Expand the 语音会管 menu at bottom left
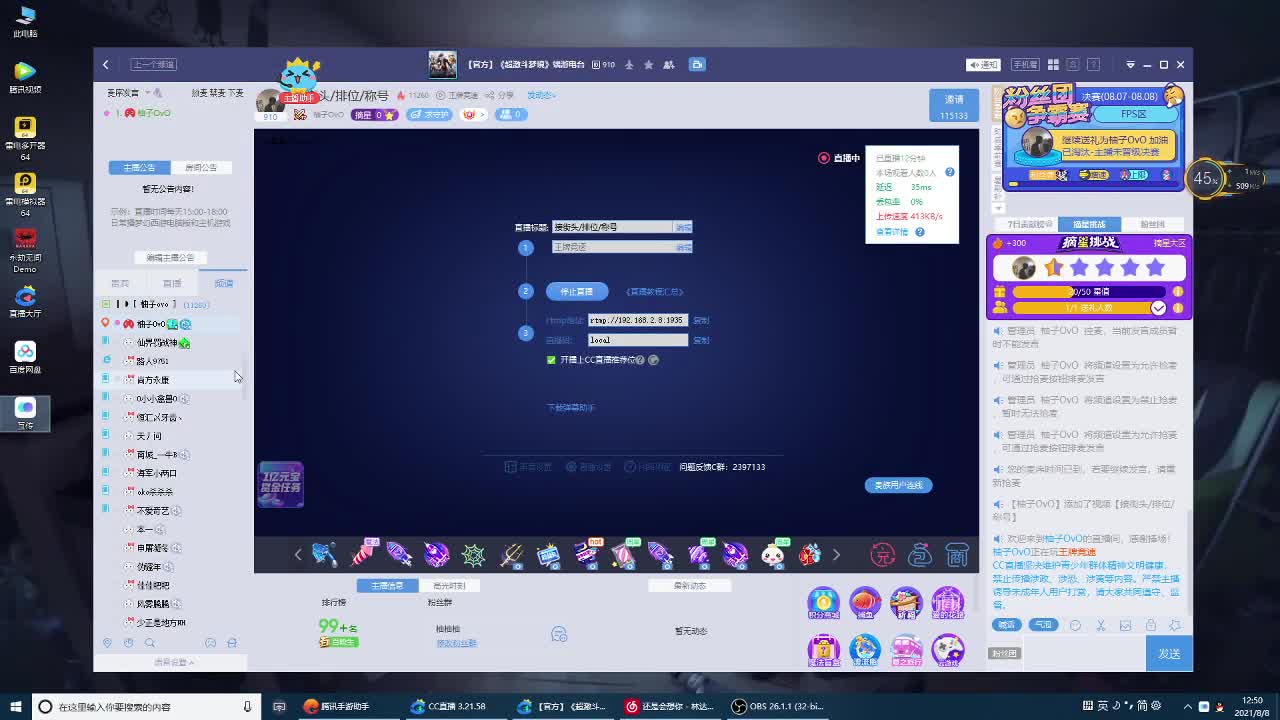The width and height of the screenshot is (1280, 720). [x=174, y=662]
